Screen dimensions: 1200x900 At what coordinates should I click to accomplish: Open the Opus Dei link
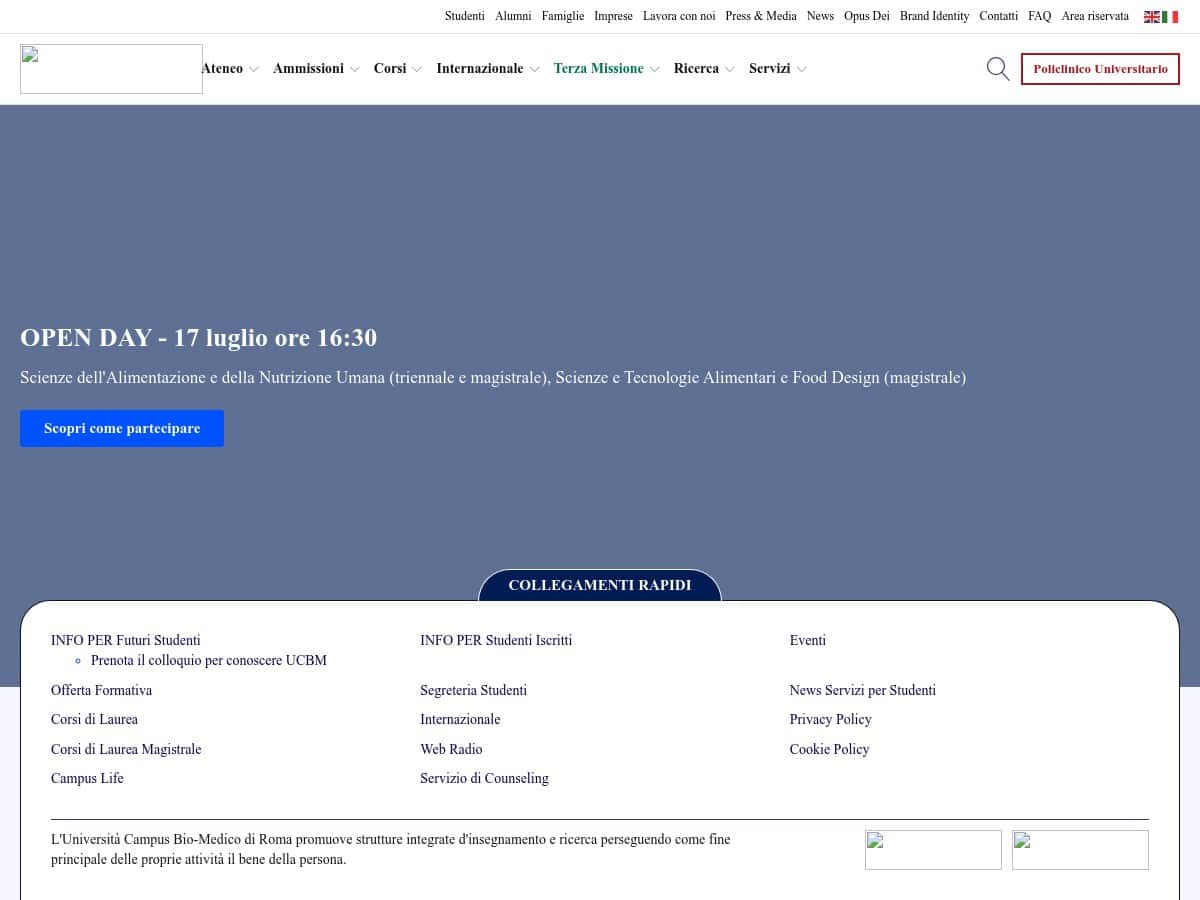click(x=867, y=16)
